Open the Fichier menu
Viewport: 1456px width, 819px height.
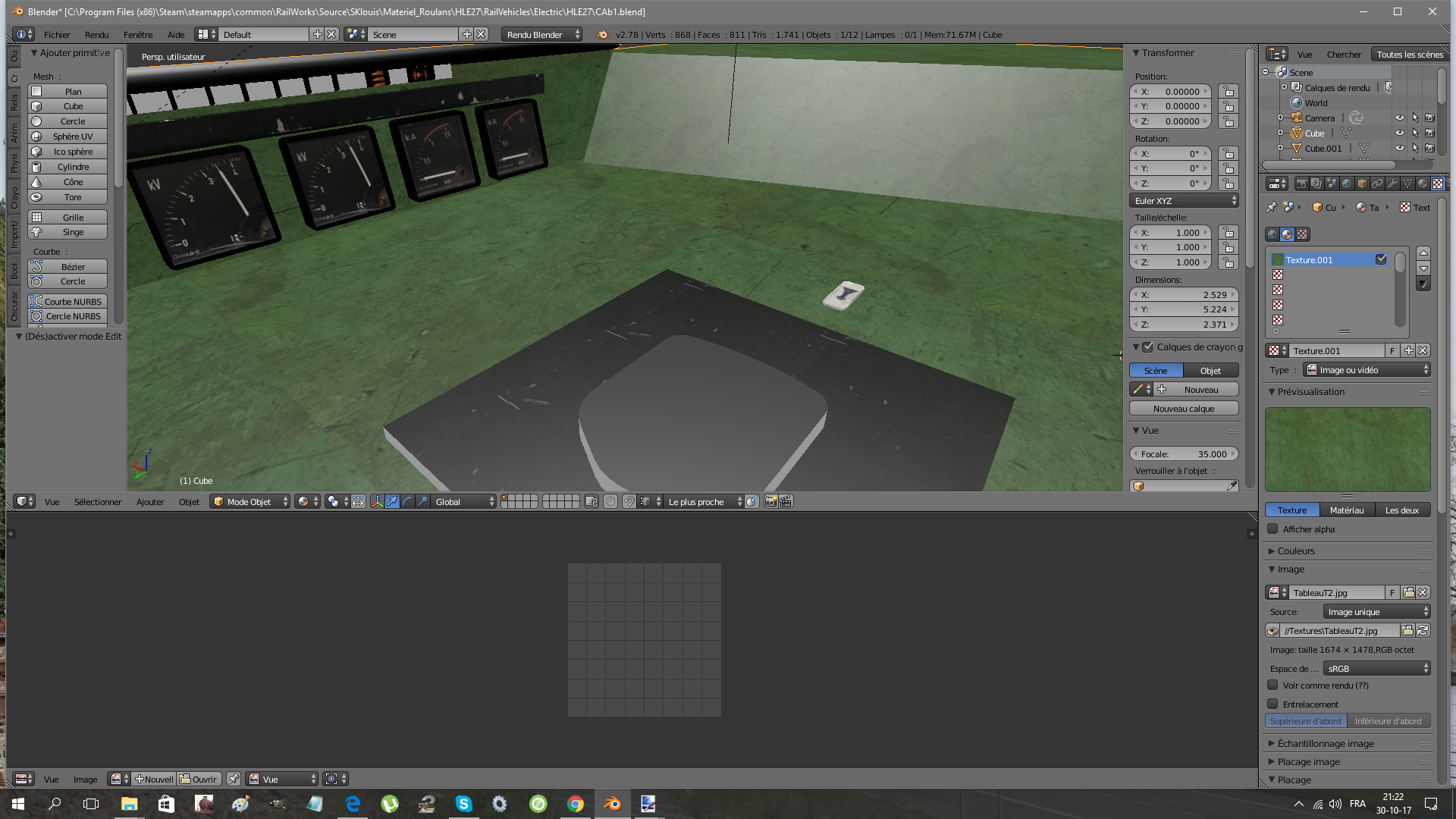coord(57,34)
